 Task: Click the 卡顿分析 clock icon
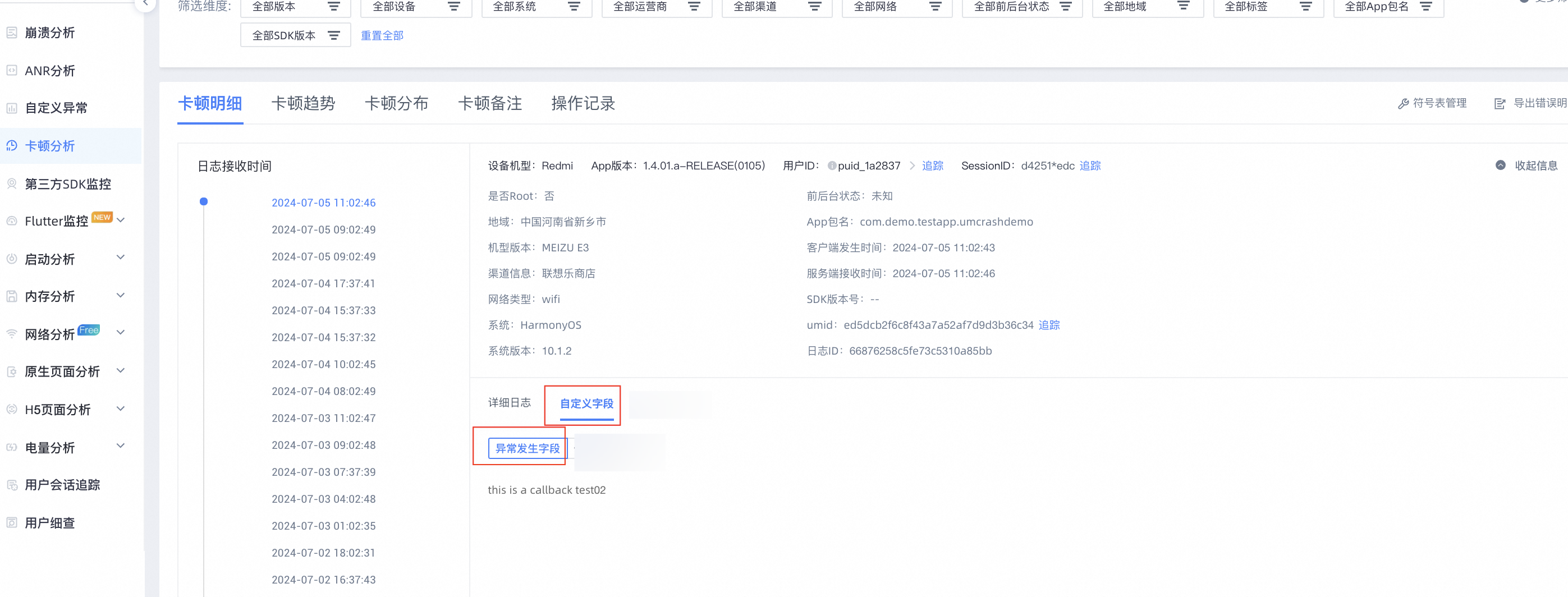(12, 146)
